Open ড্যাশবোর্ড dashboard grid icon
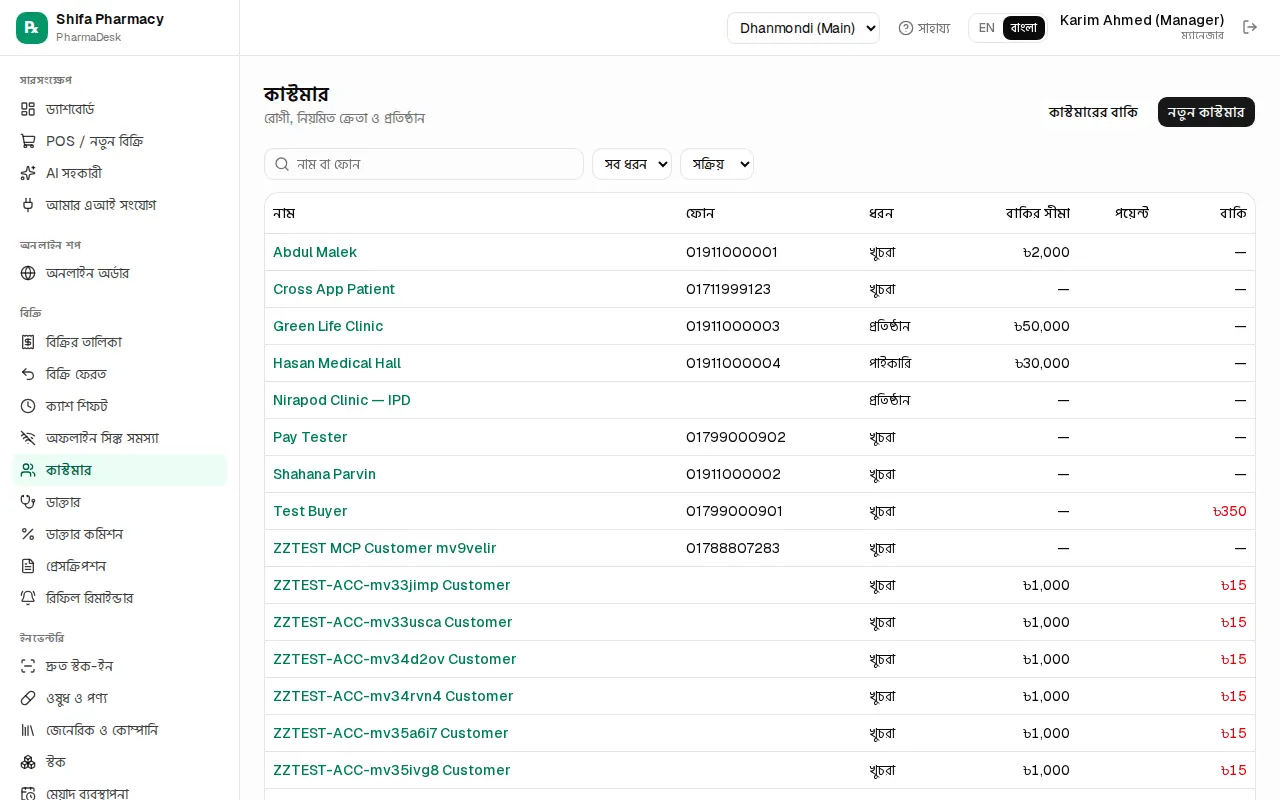1280x800 pixels. tap(28, 109)
